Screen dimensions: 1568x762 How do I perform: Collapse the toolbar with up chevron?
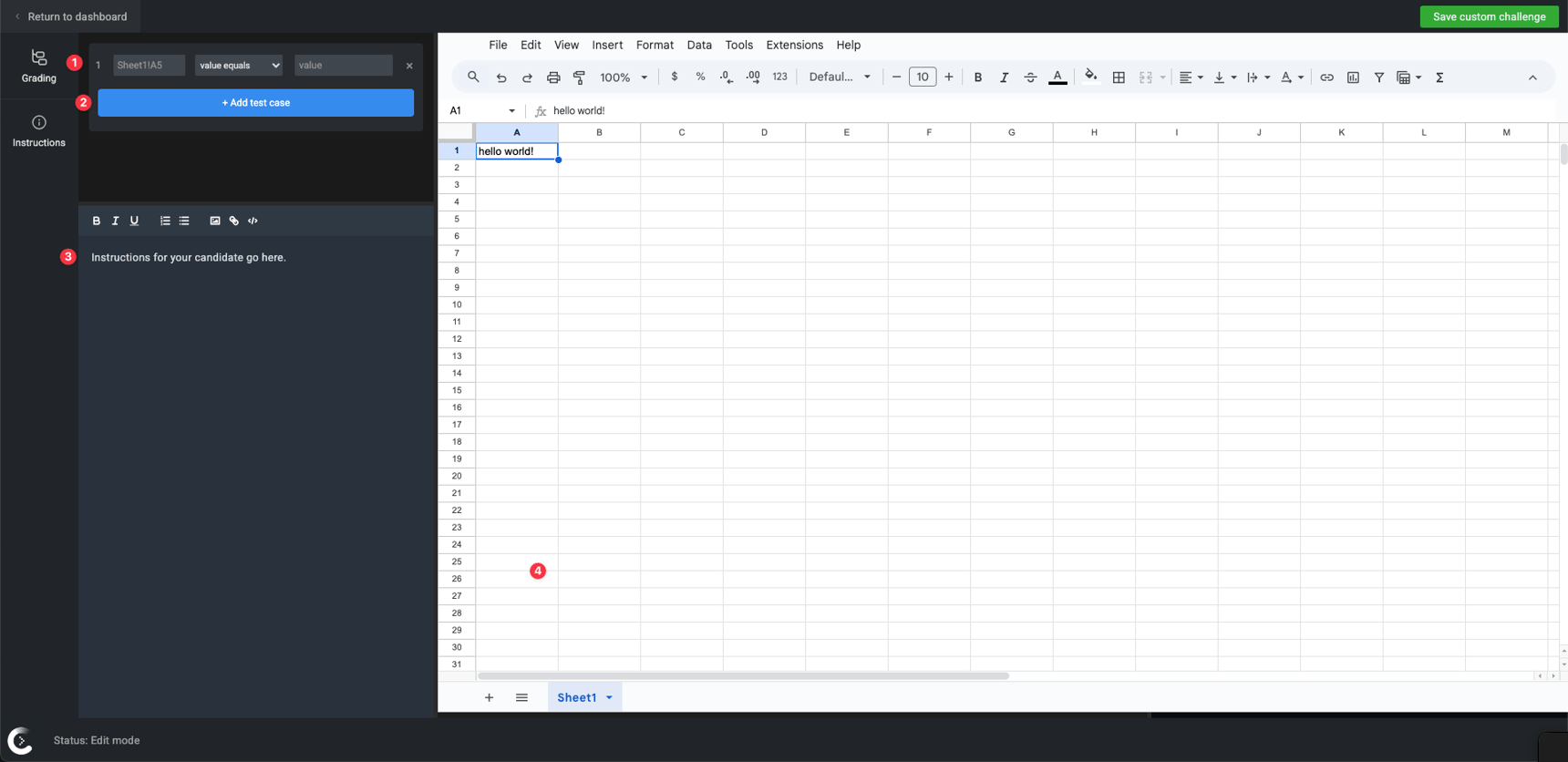point(1532,77)
